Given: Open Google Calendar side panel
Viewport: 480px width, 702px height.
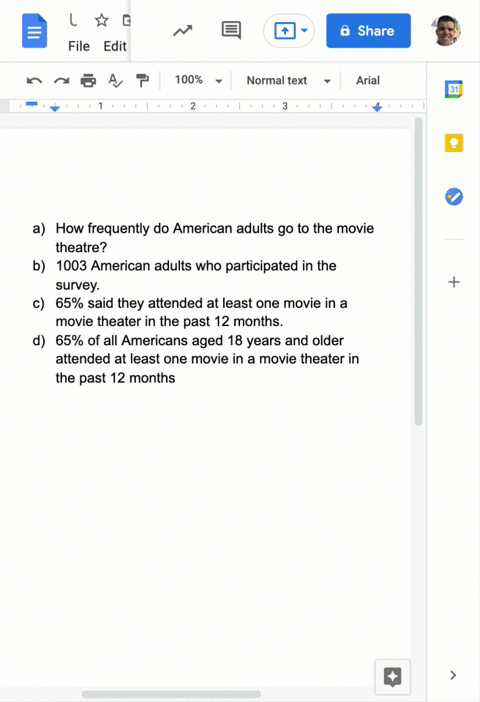Looking at the screenshot, I should [454, 89].
